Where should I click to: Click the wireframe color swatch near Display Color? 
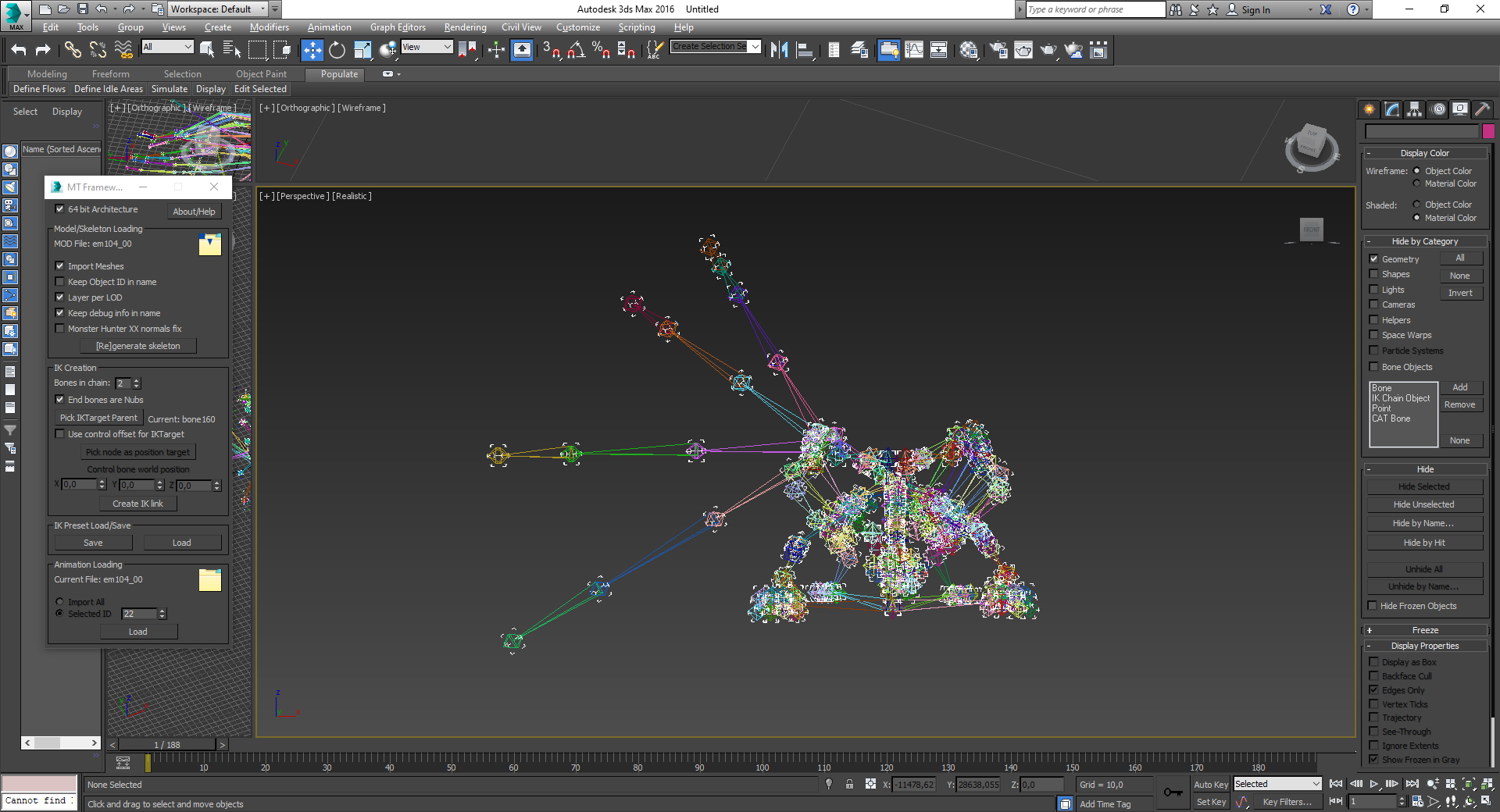(x=1488, y=131)
